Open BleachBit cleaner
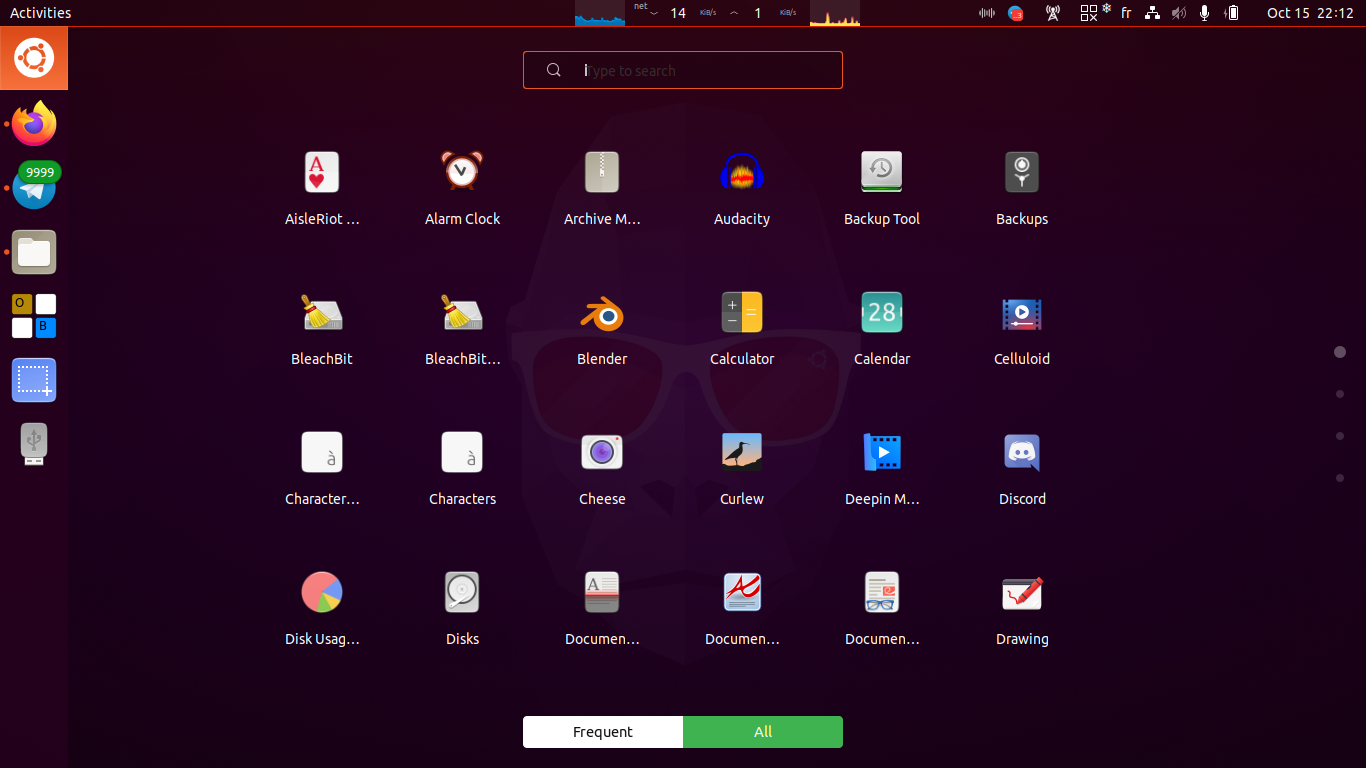 [x=322, y=328]
